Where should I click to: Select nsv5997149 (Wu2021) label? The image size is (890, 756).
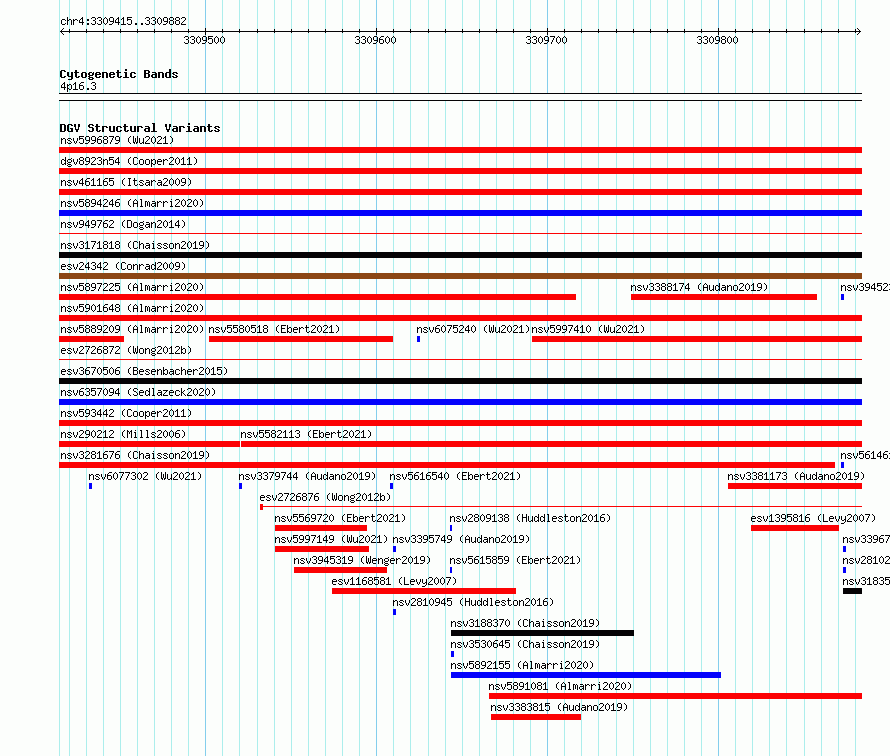[331, 539]
